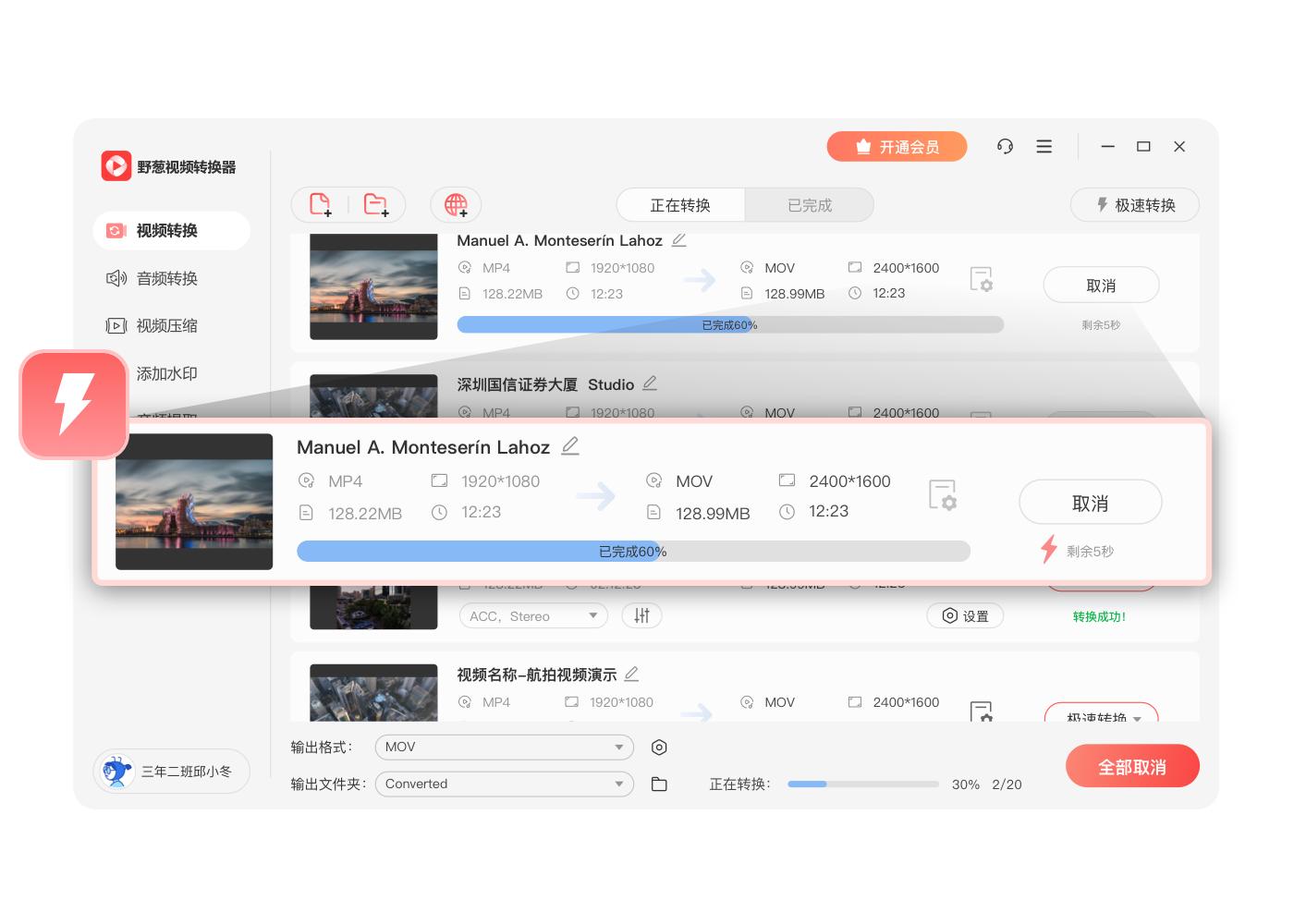Open the hamburger menu icon top right
Viewport: 1294px width, 924px height.
click(1044, 146)
